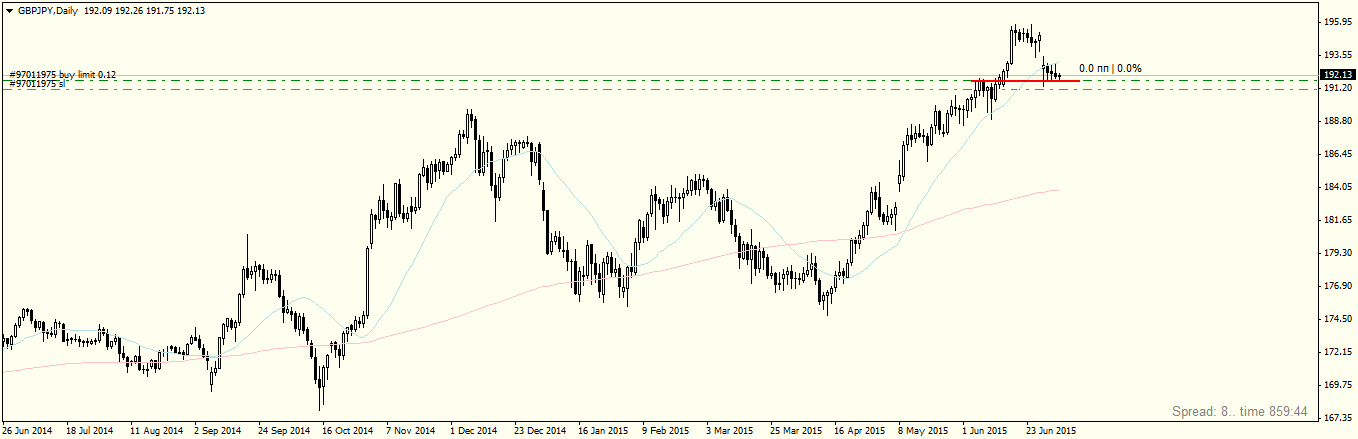This screenshot has width=1358, height=439.
Task: Click the 188.80 price scale label
Action: [1338, 121]
